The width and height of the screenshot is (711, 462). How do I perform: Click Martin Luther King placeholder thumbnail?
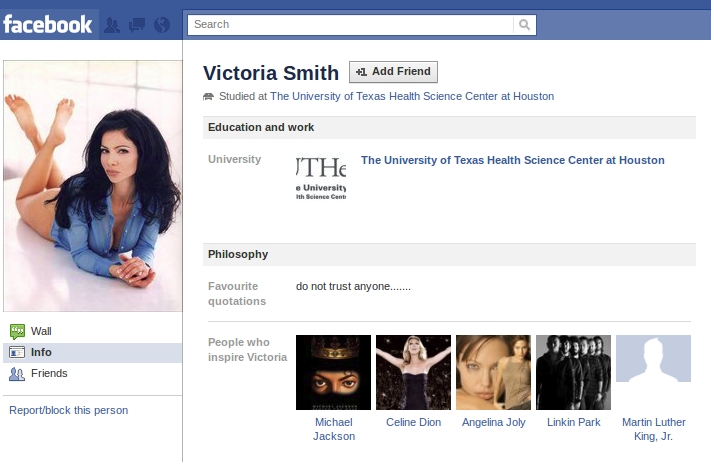(x=653, y=358)
